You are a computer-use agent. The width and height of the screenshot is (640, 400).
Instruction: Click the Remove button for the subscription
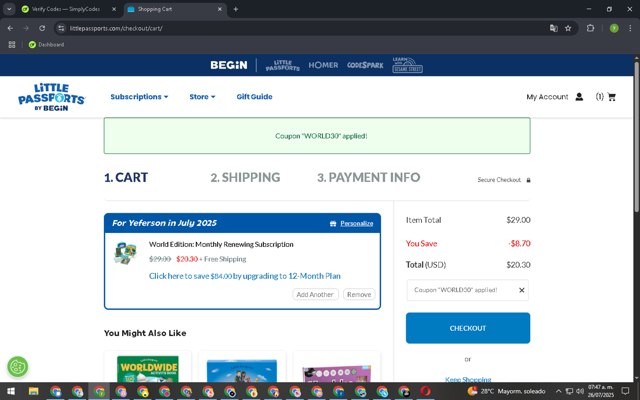click(x=359, y=294)
